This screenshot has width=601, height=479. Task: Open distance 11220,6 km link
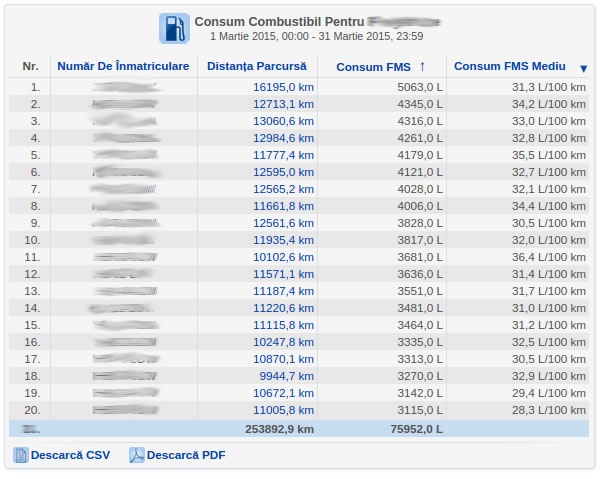click(283, 308)
